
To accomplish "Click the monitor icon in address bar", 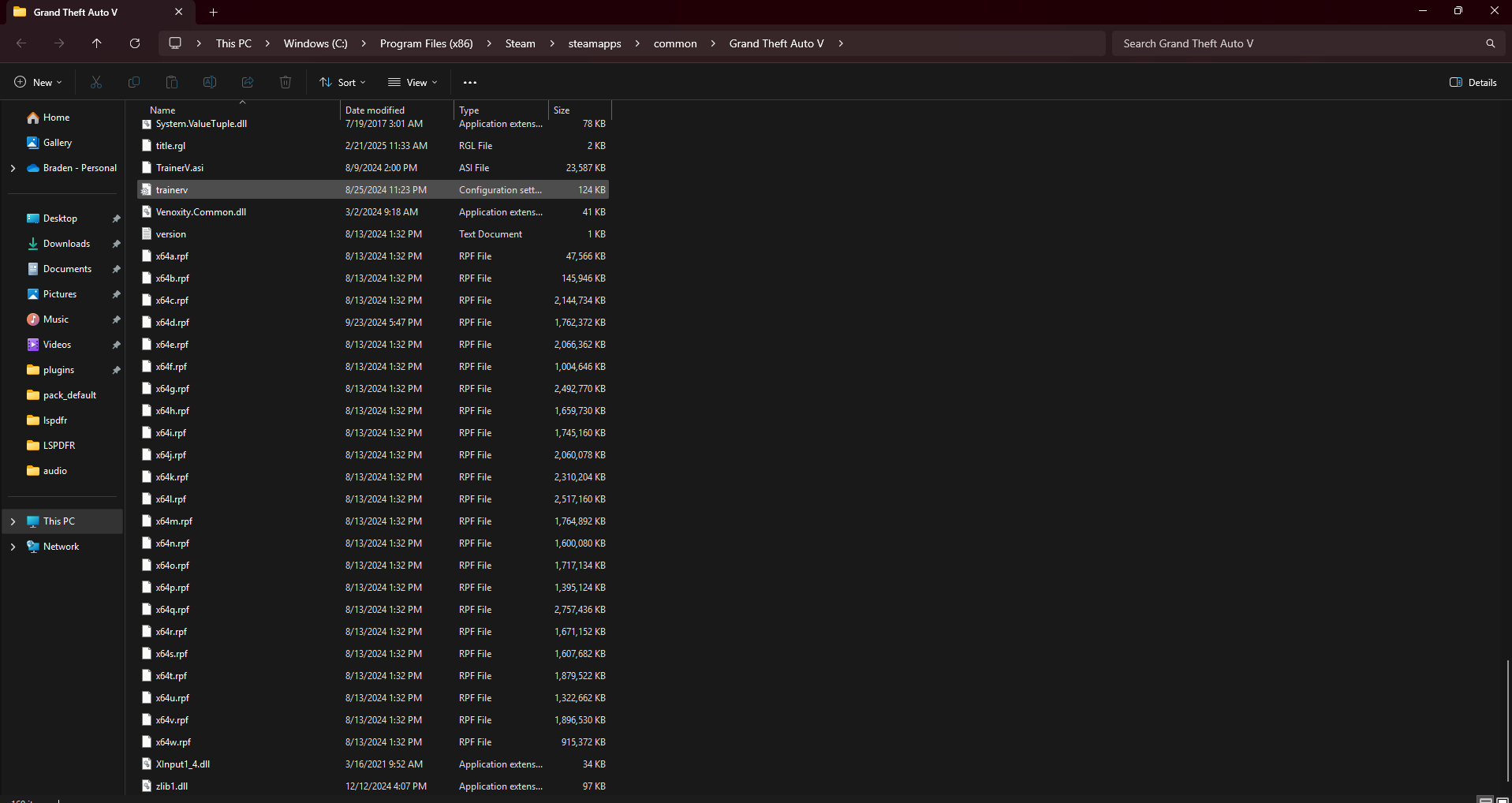I will [175, 43].
